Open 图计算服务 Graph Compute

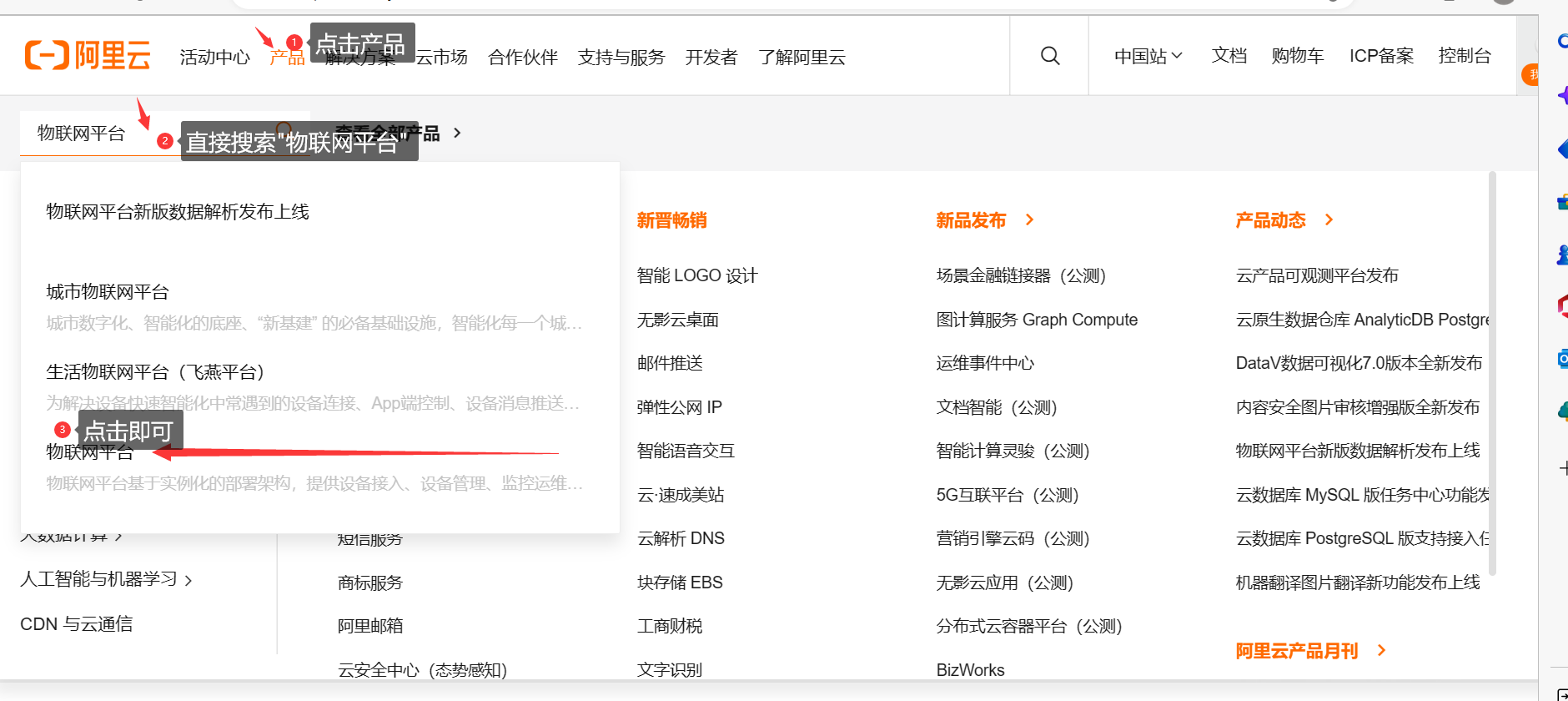click(1037, 320)
